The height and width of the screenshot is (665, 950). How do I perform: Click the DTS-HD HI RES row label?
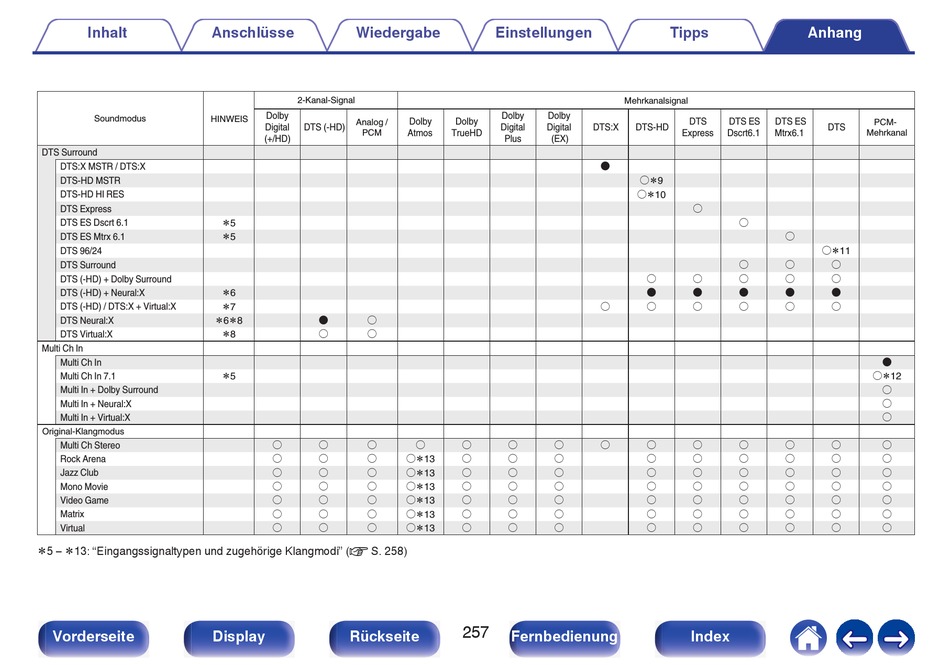[x=92, y=194]
